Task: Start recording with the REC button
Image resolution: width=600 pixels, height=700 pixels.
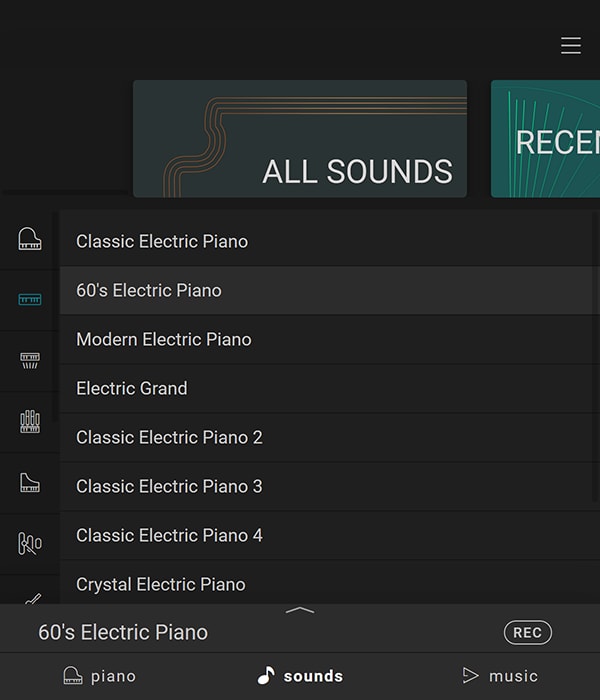Action: coord(528,633)
